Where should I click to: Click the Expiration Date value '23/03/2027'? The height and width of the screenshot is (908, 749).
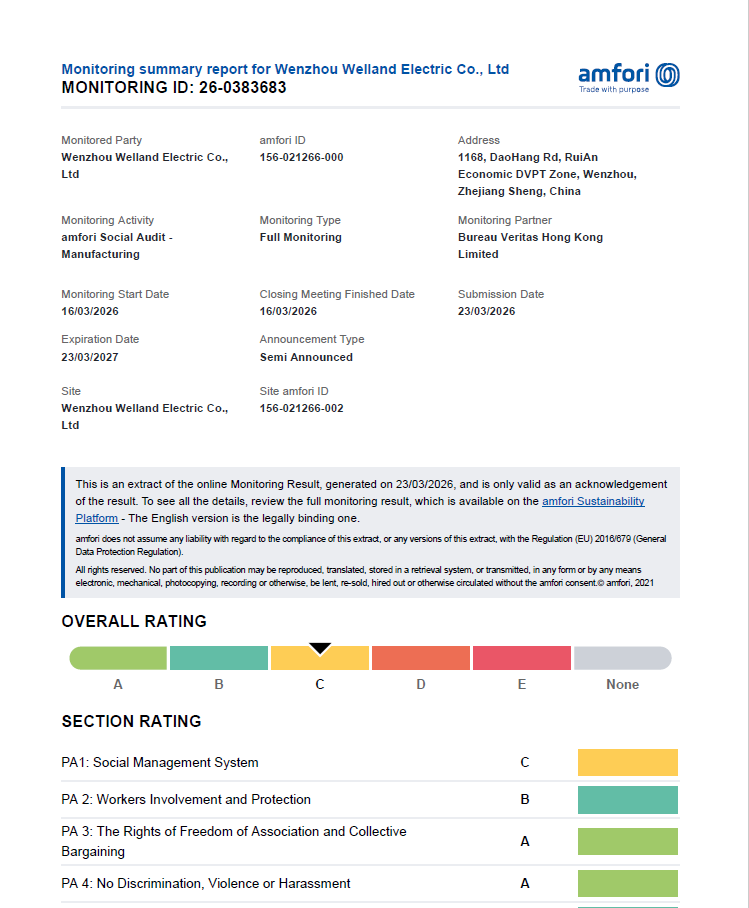(x=90, y=357)
